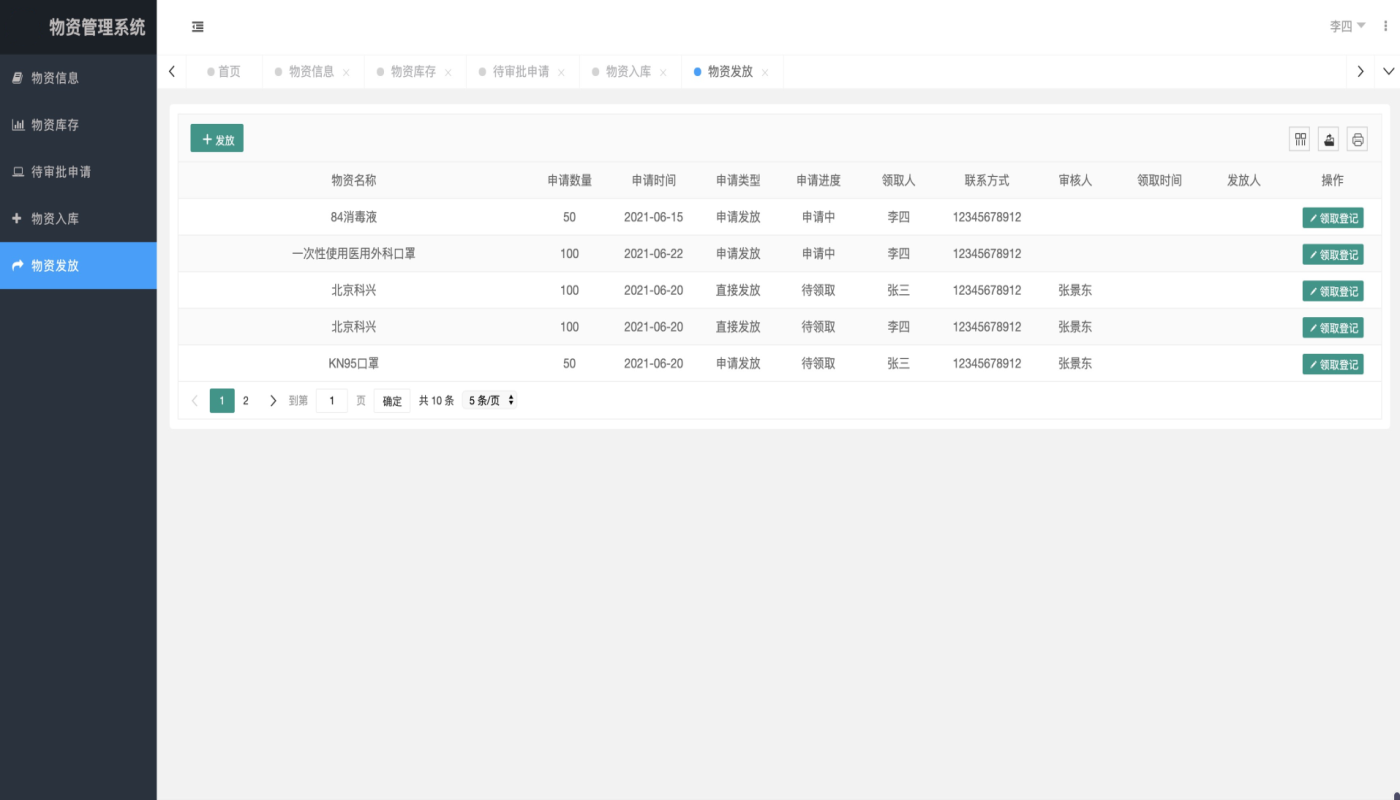Screen dimensions: 1400x800
Task: Click 领取登记 for 北京科兴 张三 row
Action: click(1333, 291)
